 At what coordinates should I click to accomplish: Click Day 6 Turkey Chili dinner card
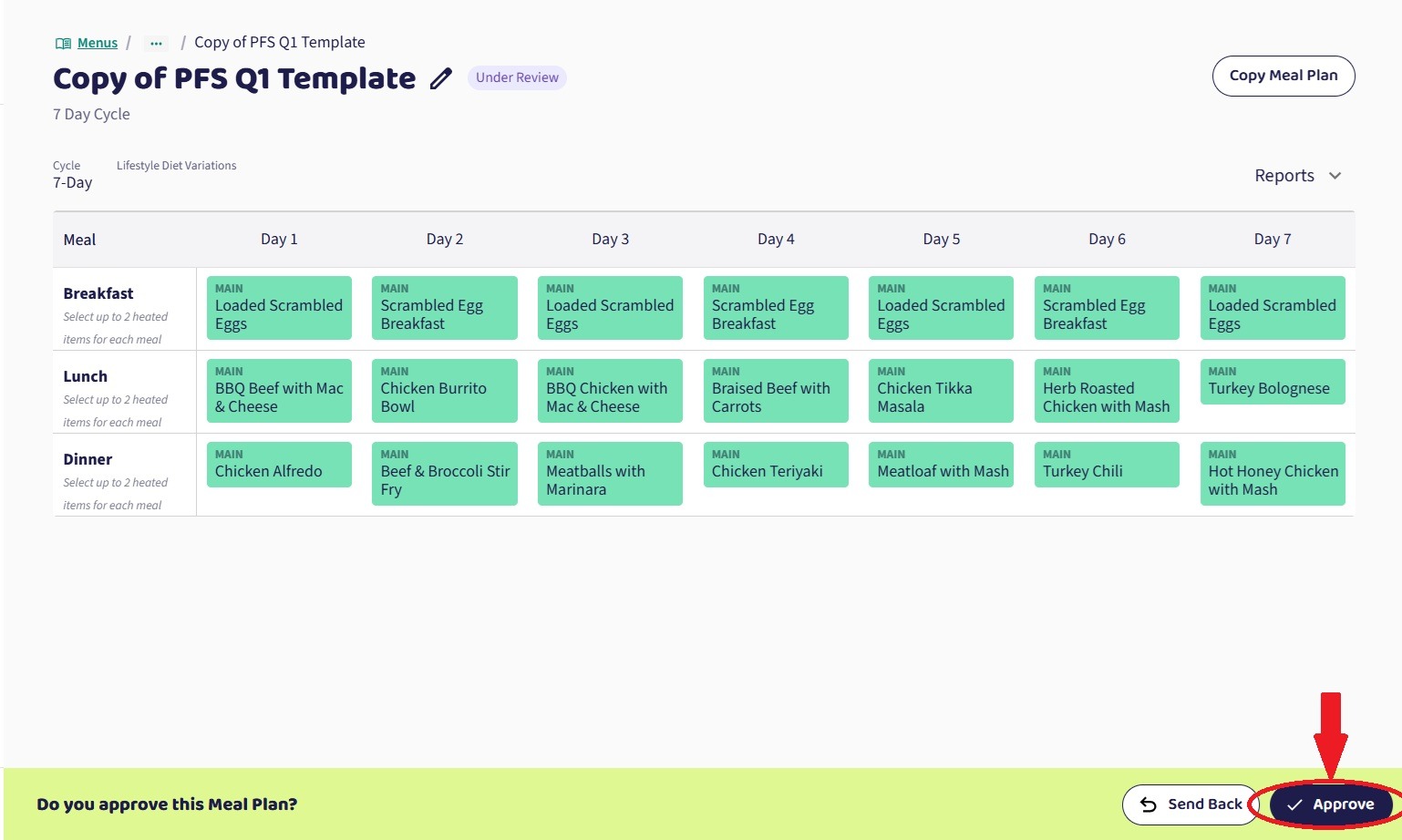[1107, 465]
